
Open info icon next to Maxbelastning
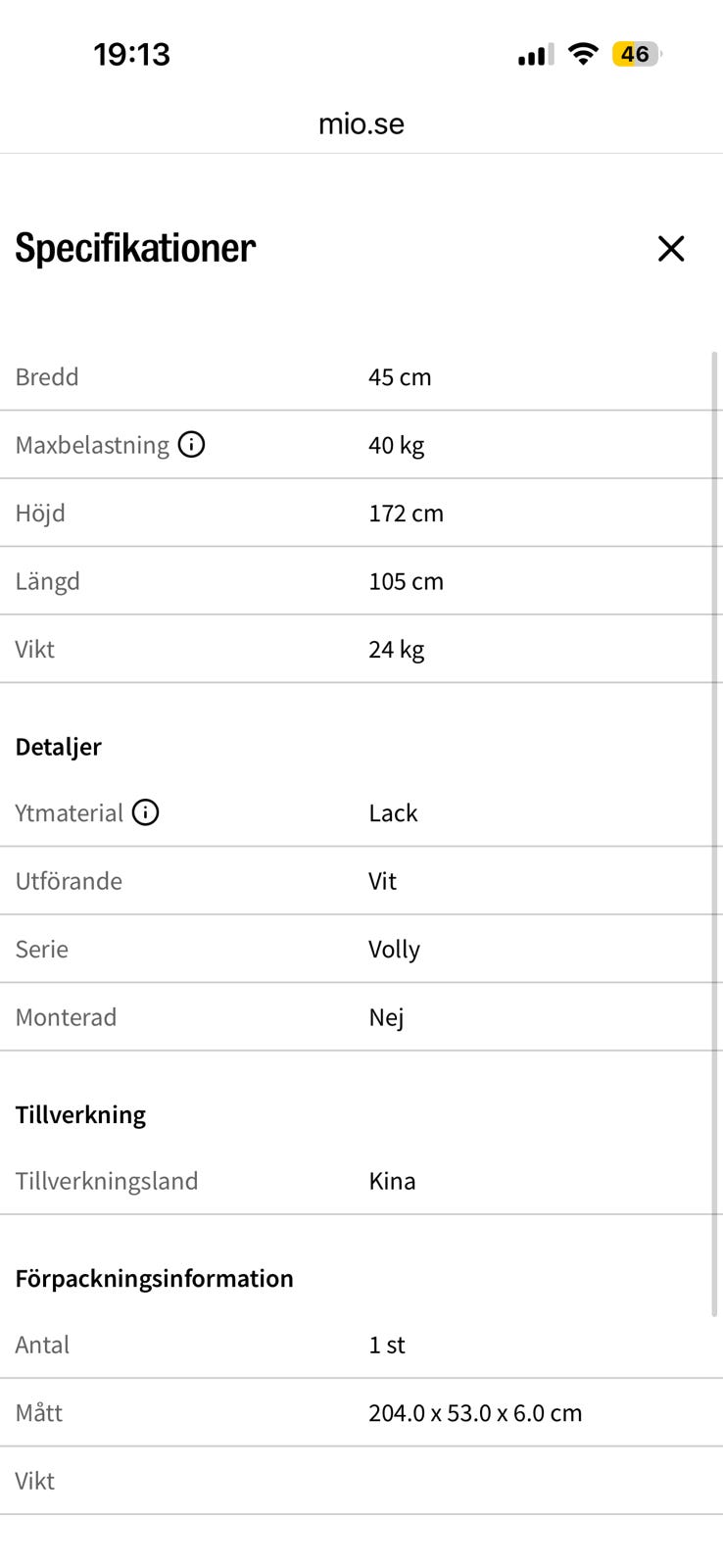coord(192,445)
